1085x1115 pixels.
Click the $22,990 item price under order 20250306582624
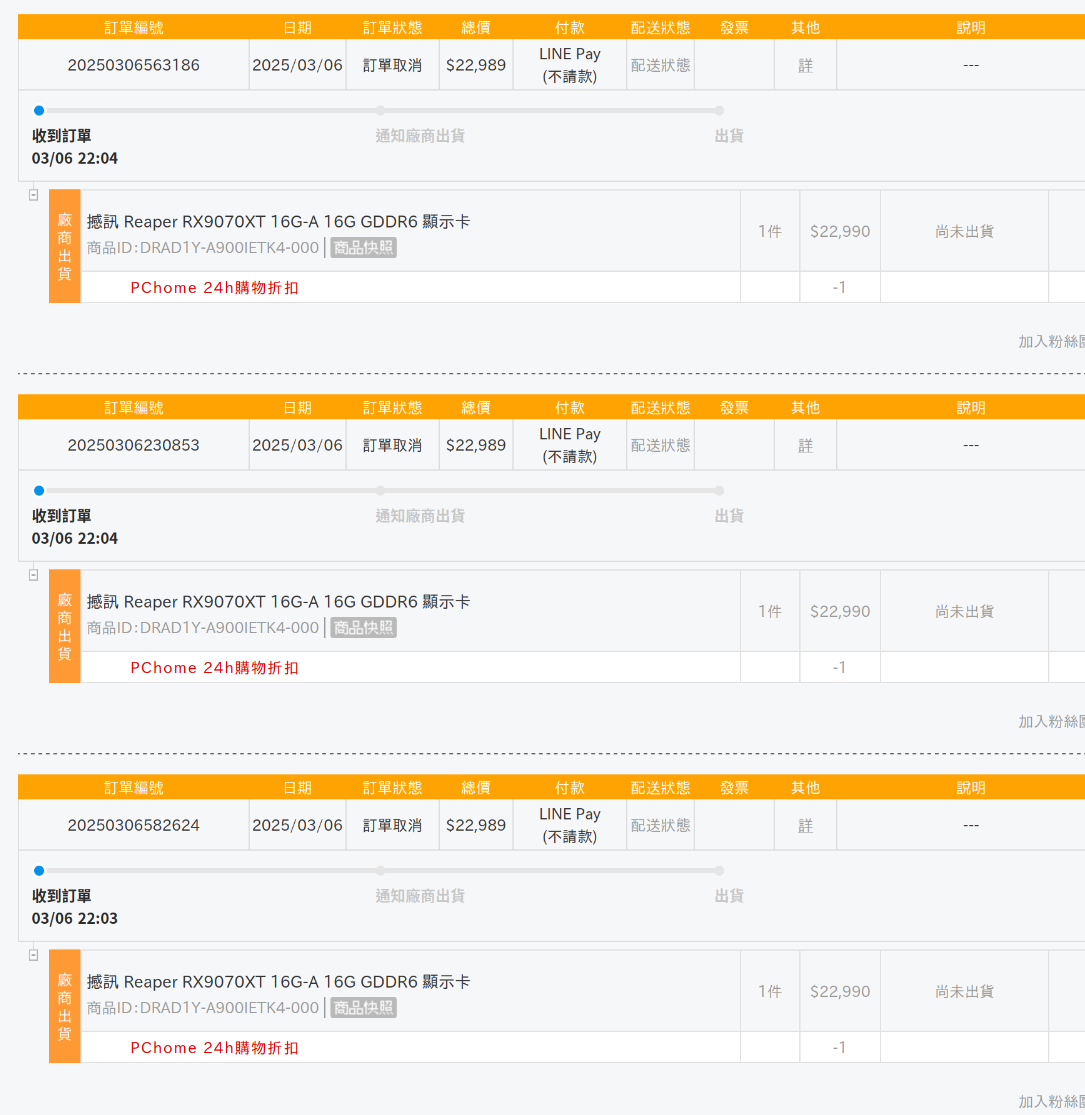(x=840, y=992)
